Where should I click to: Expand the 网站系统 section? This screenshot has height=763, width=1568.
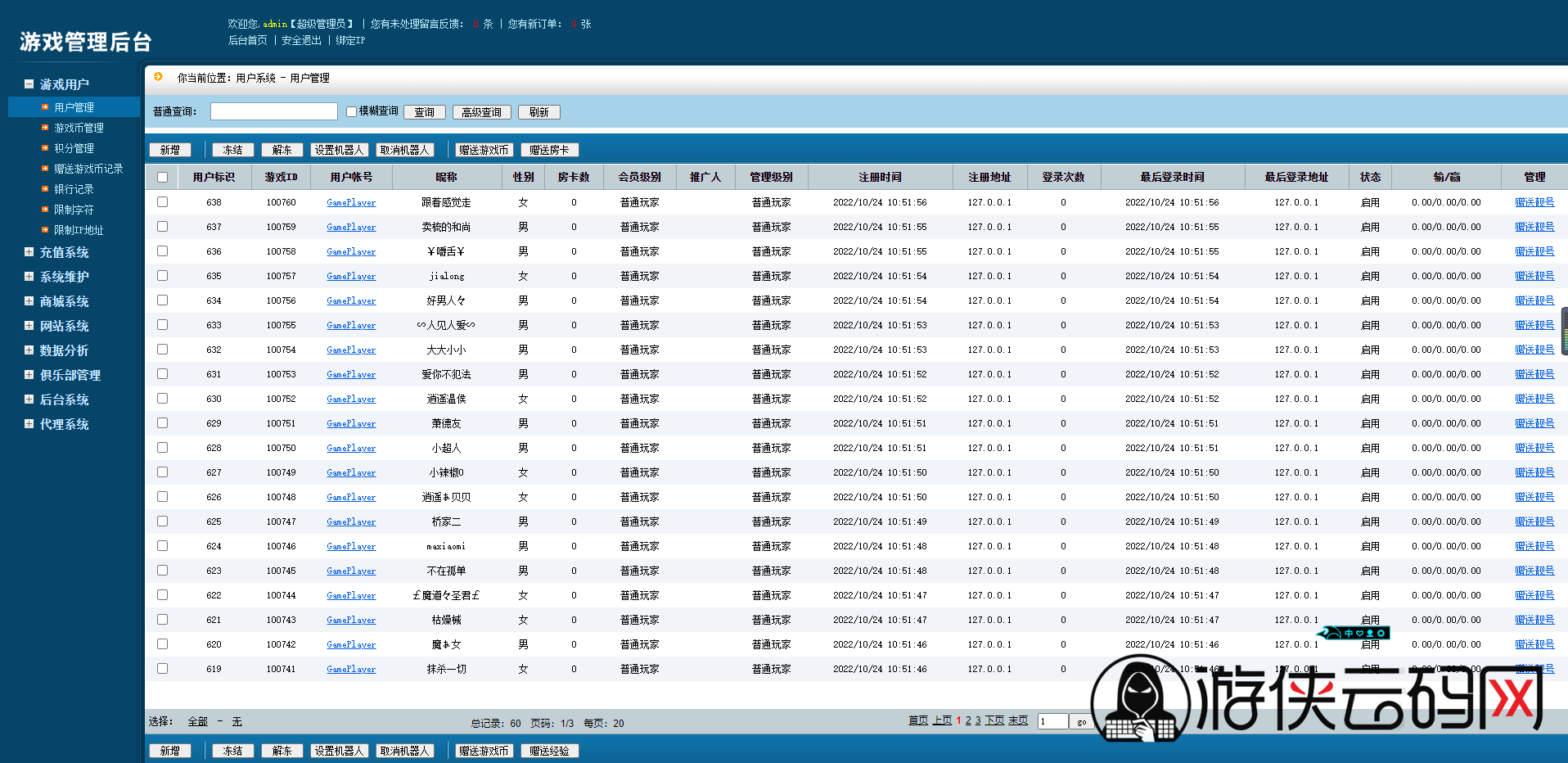pyautogui.click(x=29, y=326)
